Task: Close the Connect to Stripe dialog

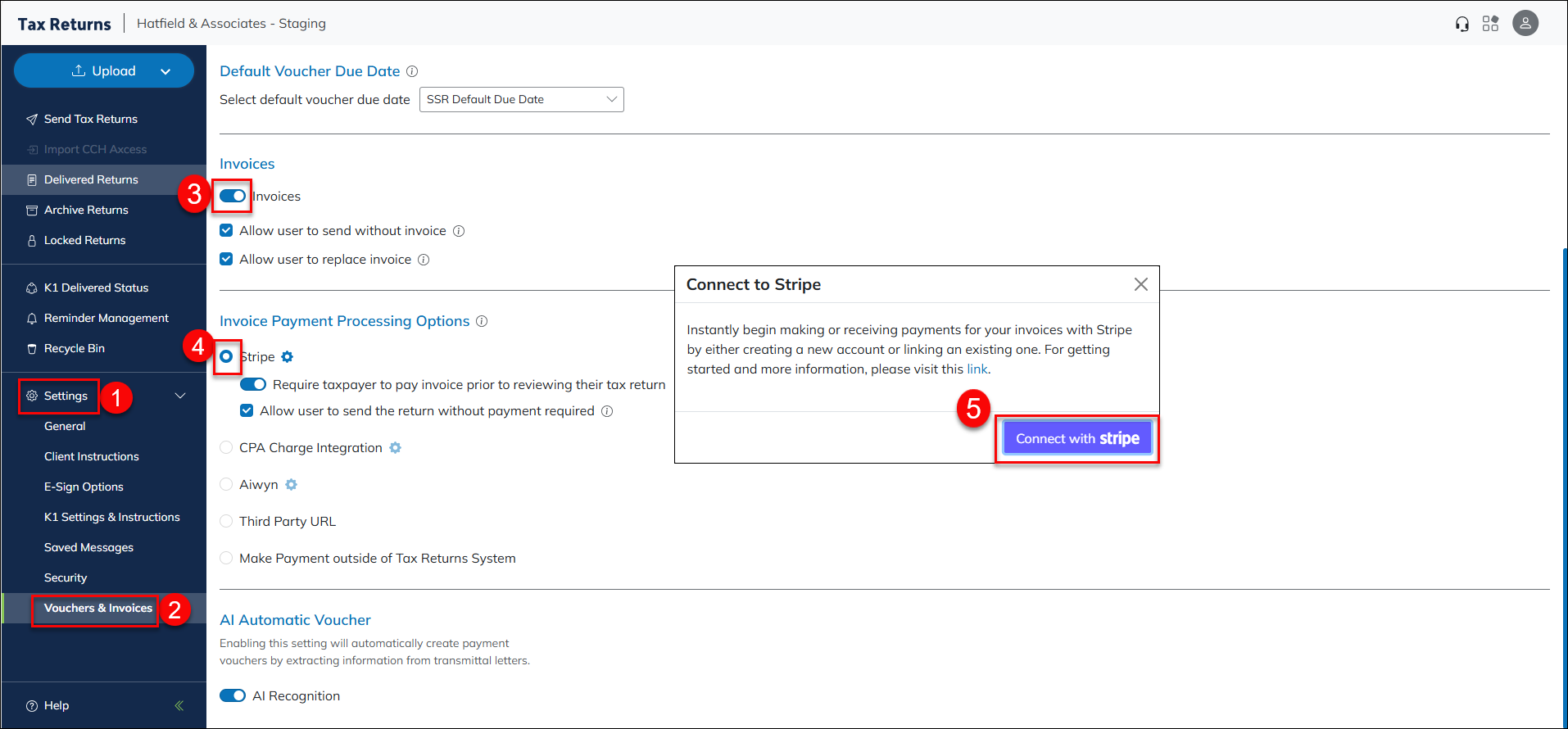Action: (x=1140, y=284)
